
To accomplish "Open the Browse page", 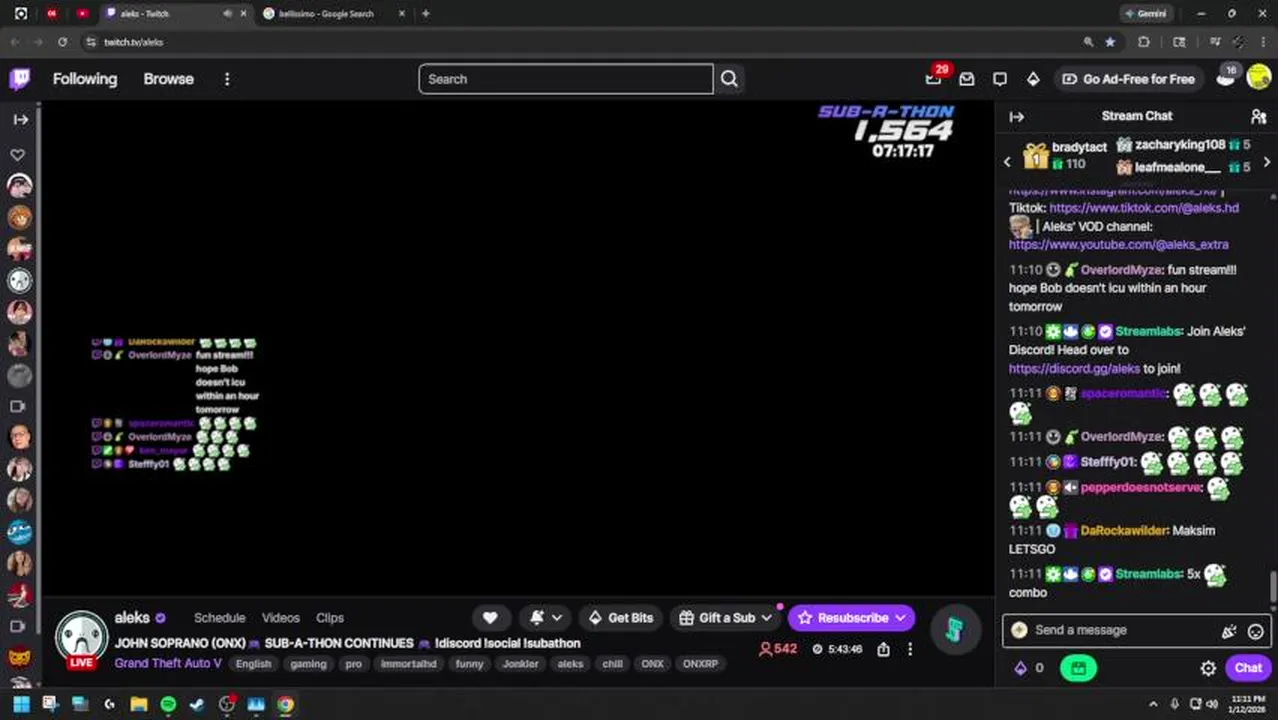I will [168, 79].
